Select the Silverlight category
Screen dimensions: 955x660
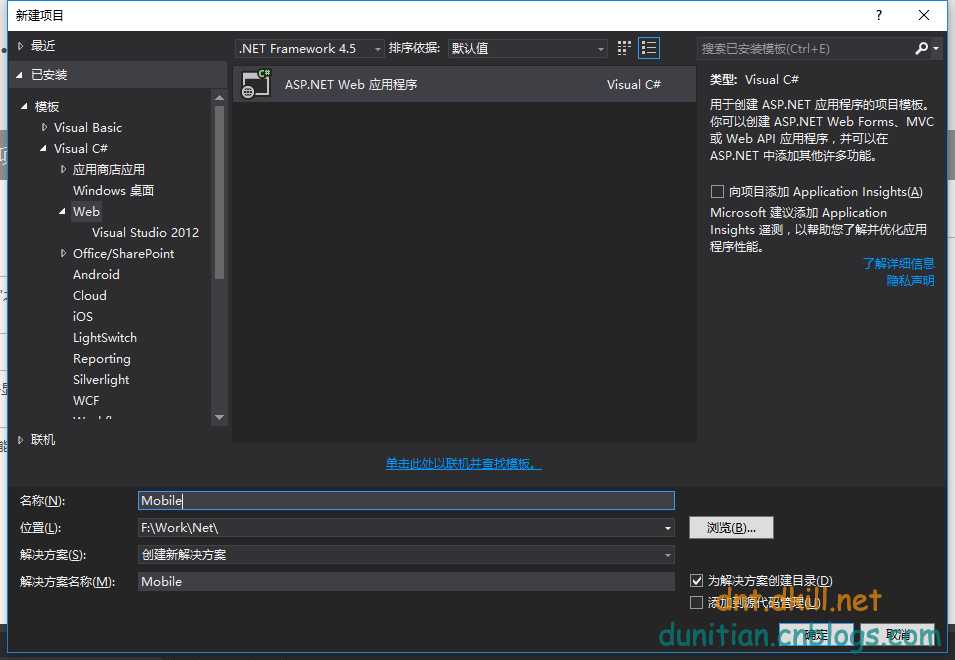(101, 379)
